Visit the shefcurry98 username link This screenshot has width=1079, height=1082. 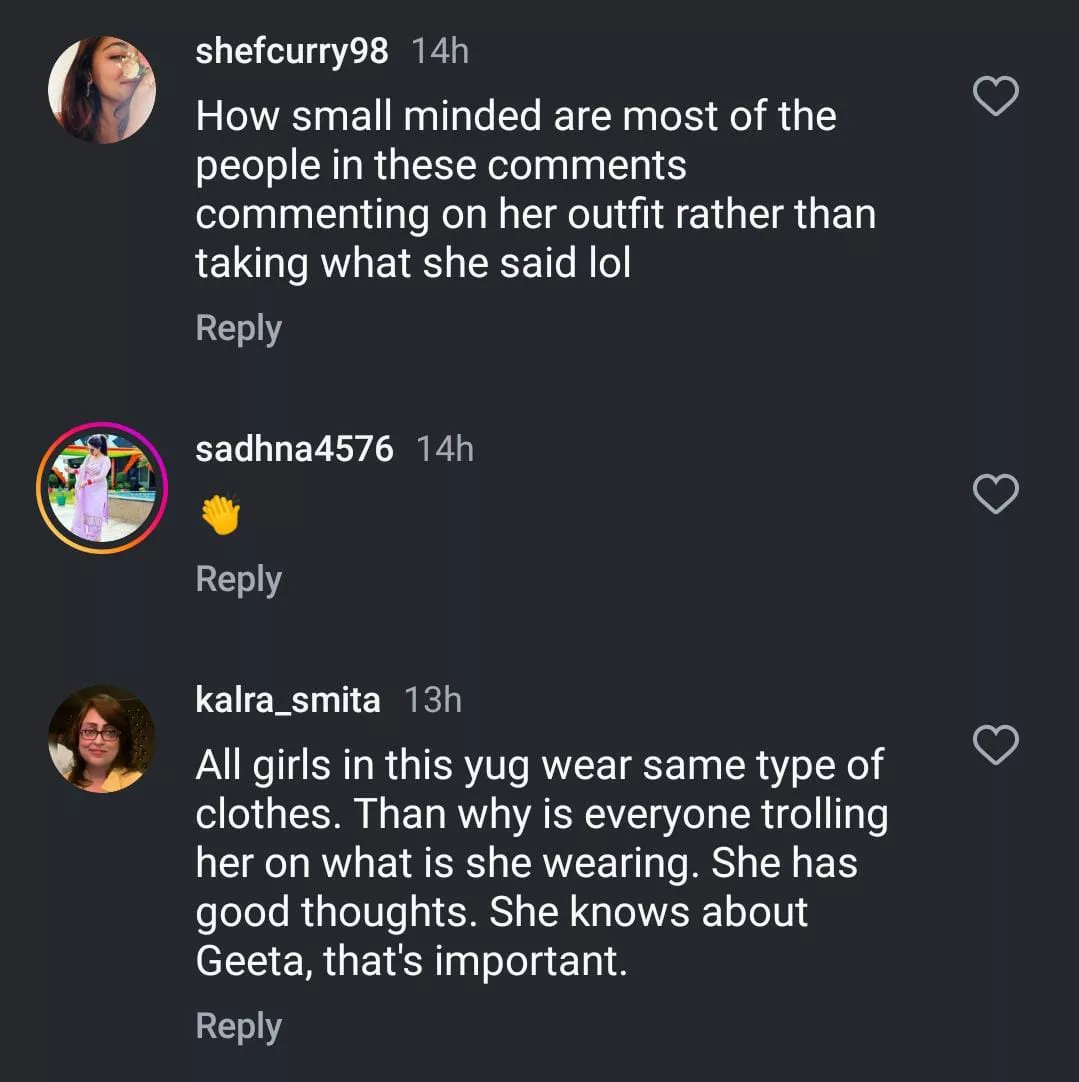click(x=291, y=52)
